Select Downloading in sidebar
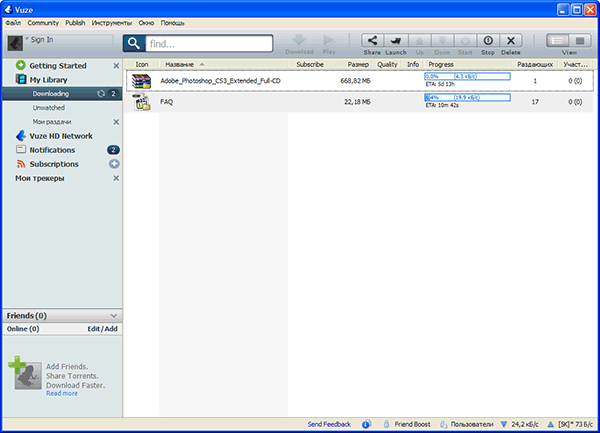The image size is (600, 433). click(x=62, y=94)
